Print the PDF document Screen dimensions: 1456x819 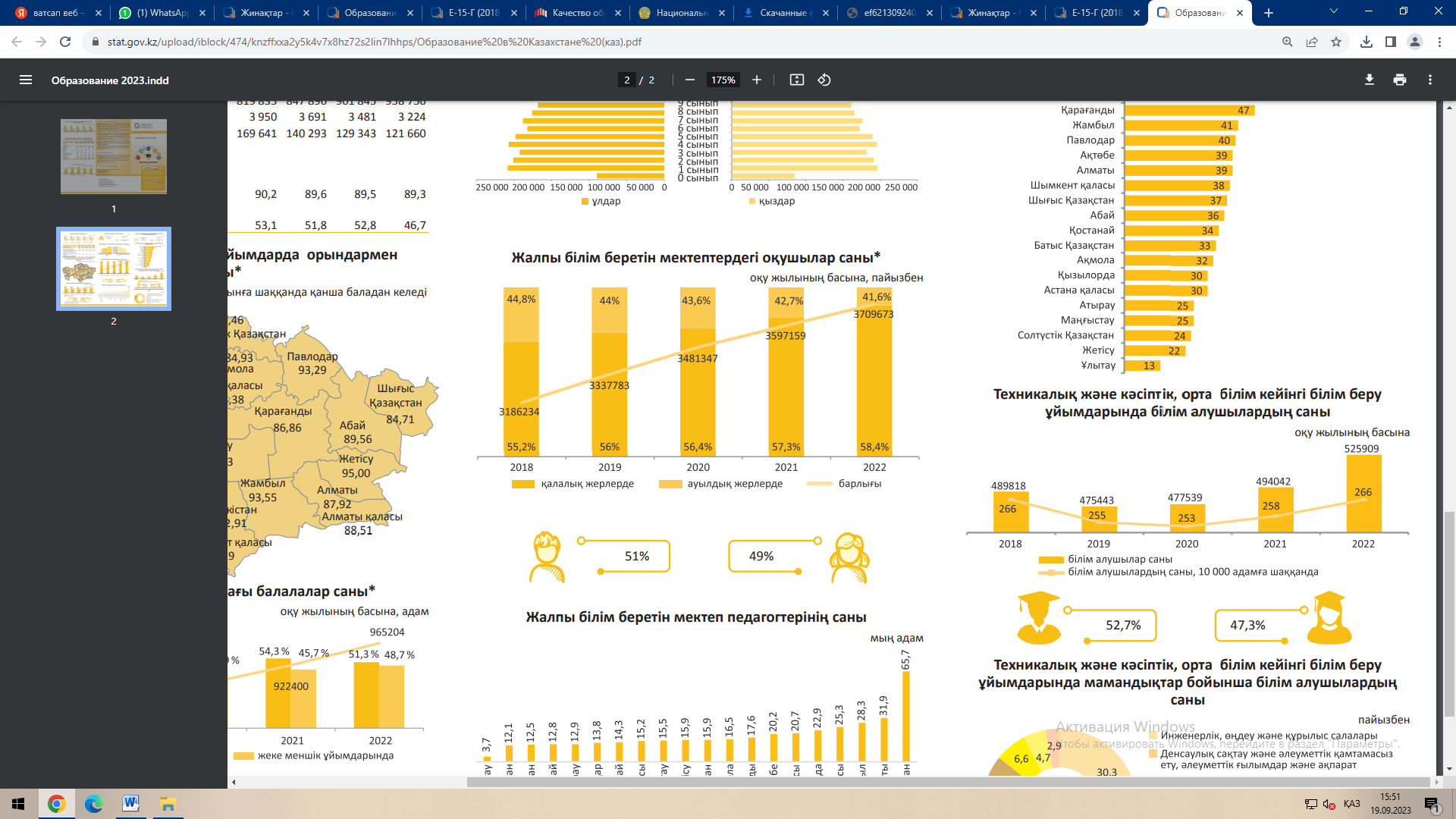click(x=1400, y=80)
